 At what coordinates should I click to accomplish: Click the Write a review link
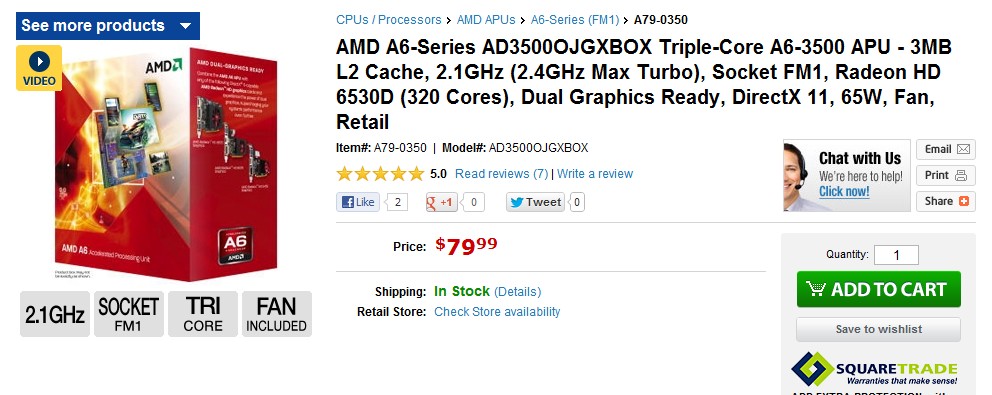point(595,173)
